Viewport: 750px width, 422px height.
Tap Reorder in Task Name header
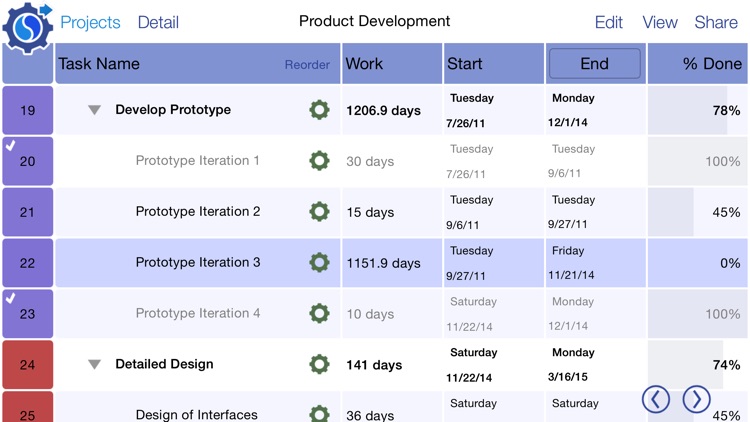click(307, 65)
